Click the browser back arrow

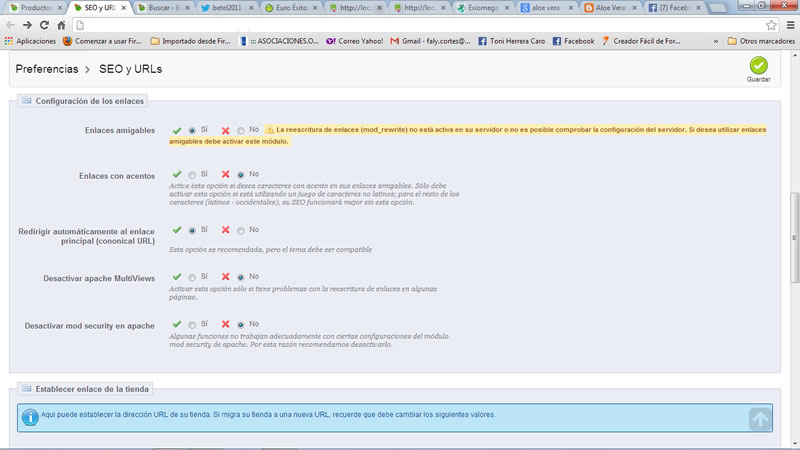(10, 25)
